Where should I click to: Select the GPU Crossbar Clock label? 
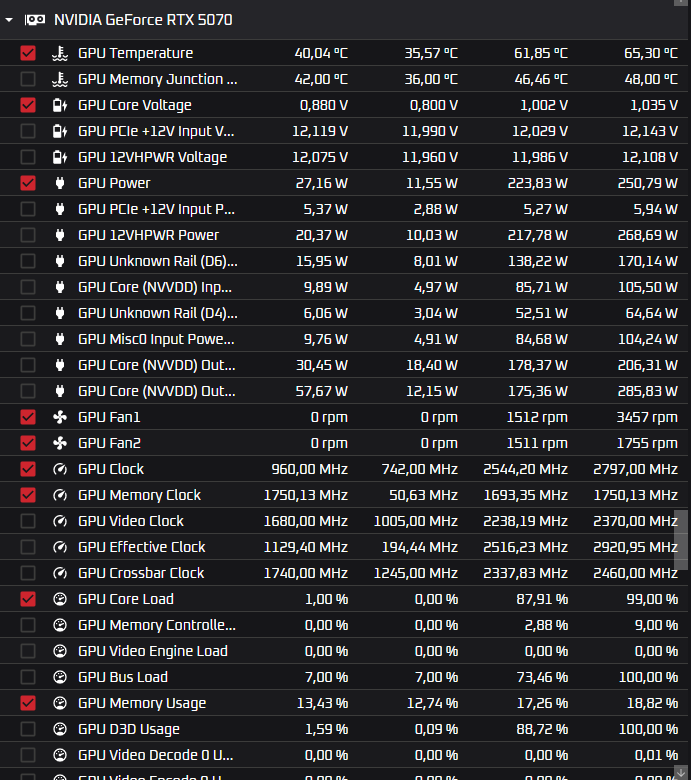tap(141, 573)
